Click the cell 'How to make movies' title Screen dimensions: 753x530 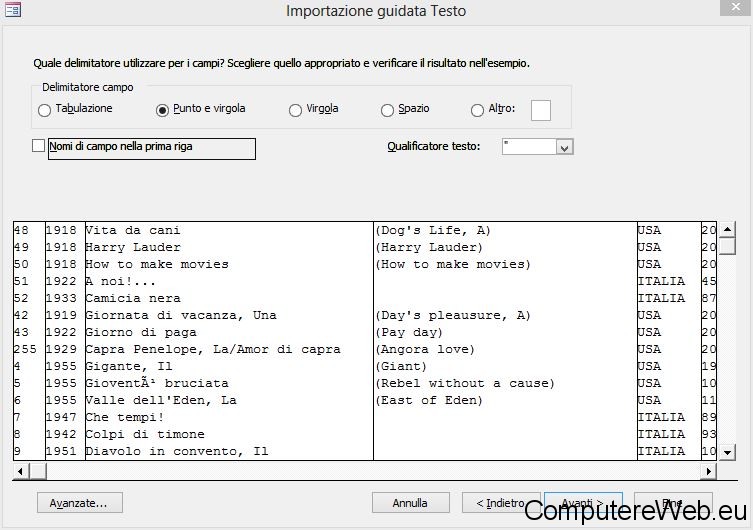(x=157, y=264)
